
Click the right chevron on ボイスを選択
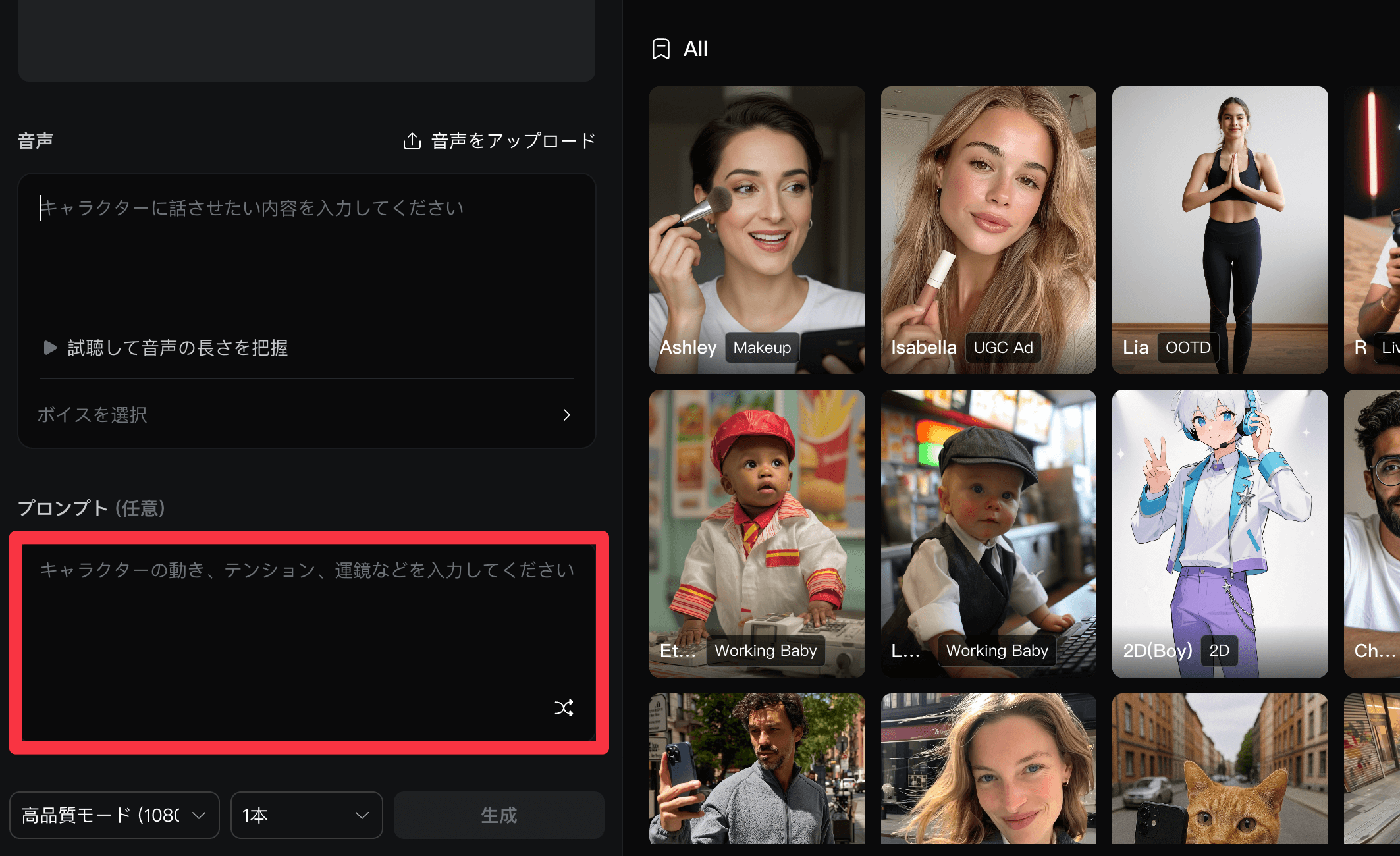(x=566, y=415)
